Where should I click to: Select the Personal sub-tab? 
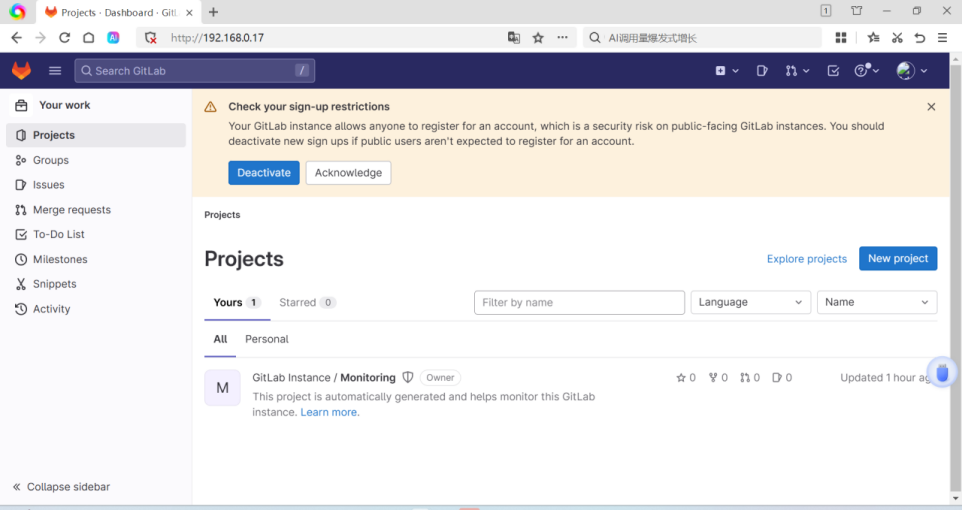click(x=267, y=339)
